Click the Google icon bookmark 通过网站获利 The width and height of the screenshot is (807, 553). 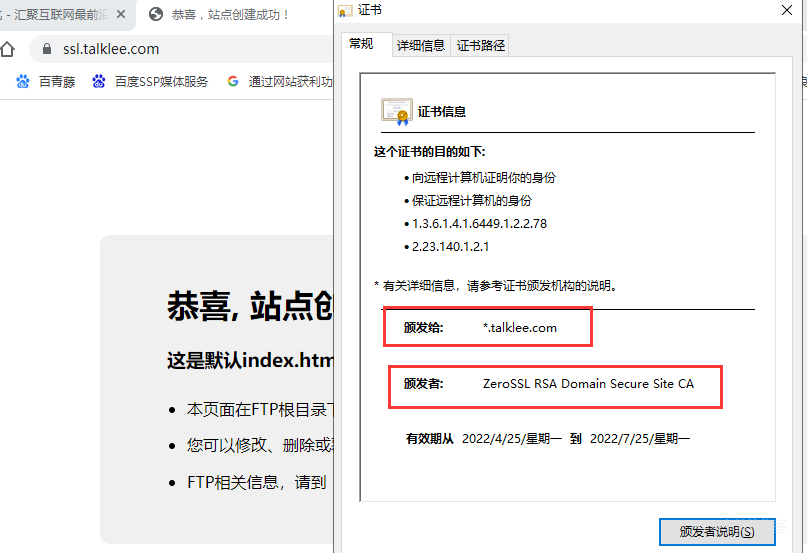click(x=233, y=82)
